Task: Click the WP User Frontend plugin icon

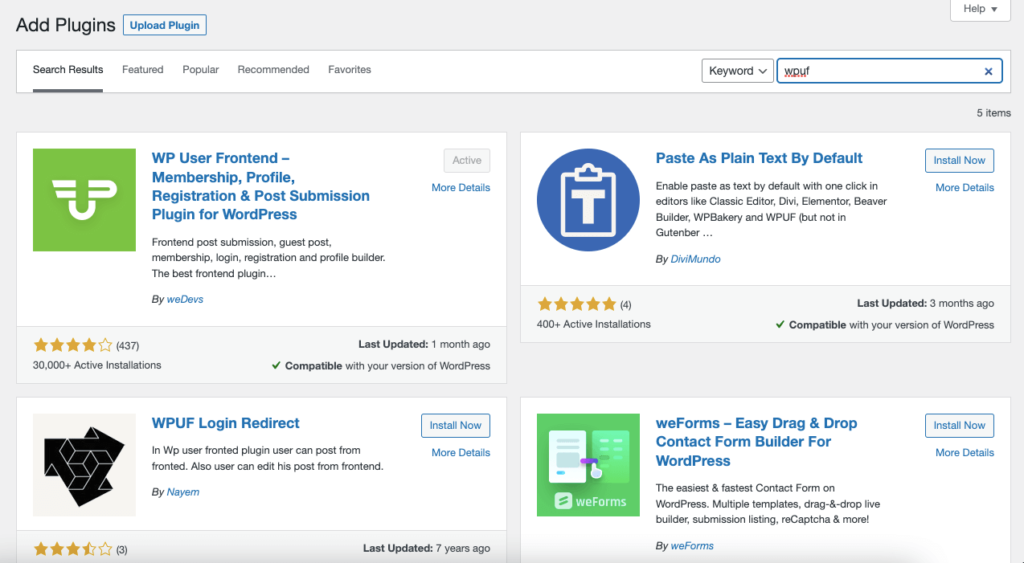Action: [84, 200]
